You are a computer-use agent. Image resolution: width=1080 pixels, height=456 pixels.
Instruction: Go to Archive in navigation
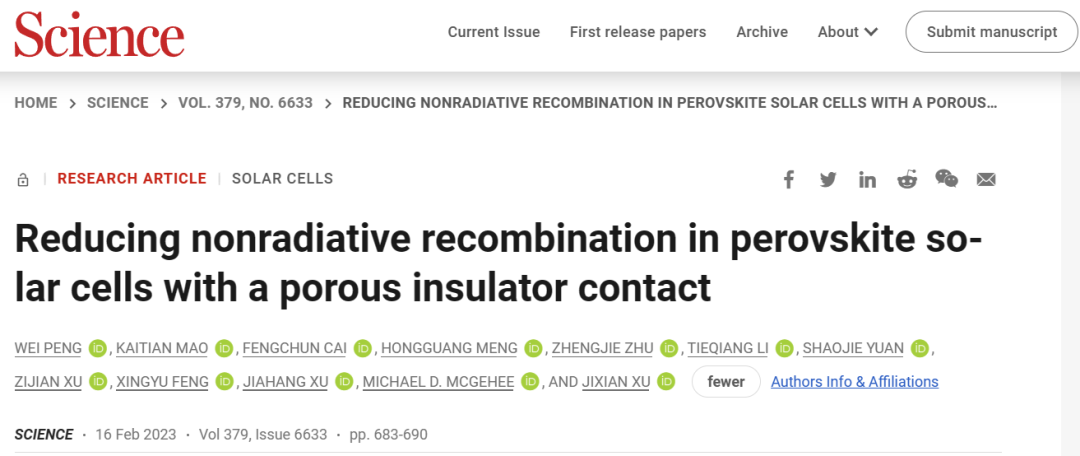(762, 32)
